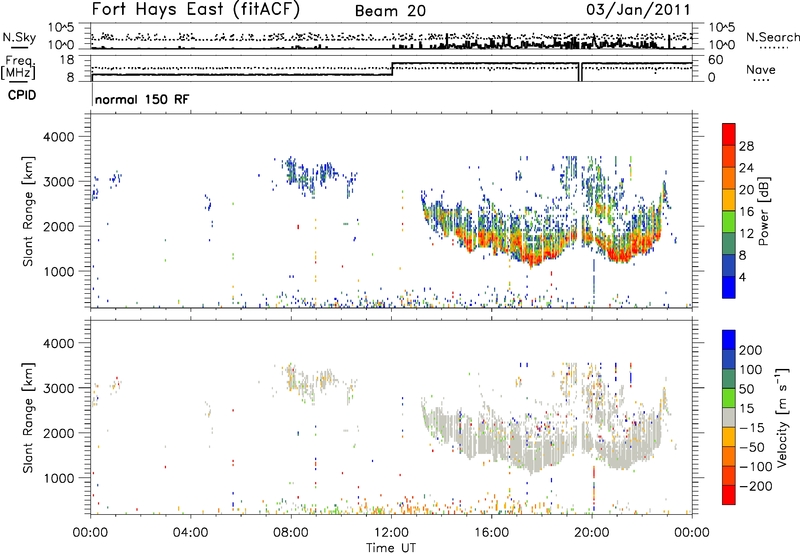
Task: Click the 'Velocity [m s-1]' colorbar title
Action: [781, 417]
